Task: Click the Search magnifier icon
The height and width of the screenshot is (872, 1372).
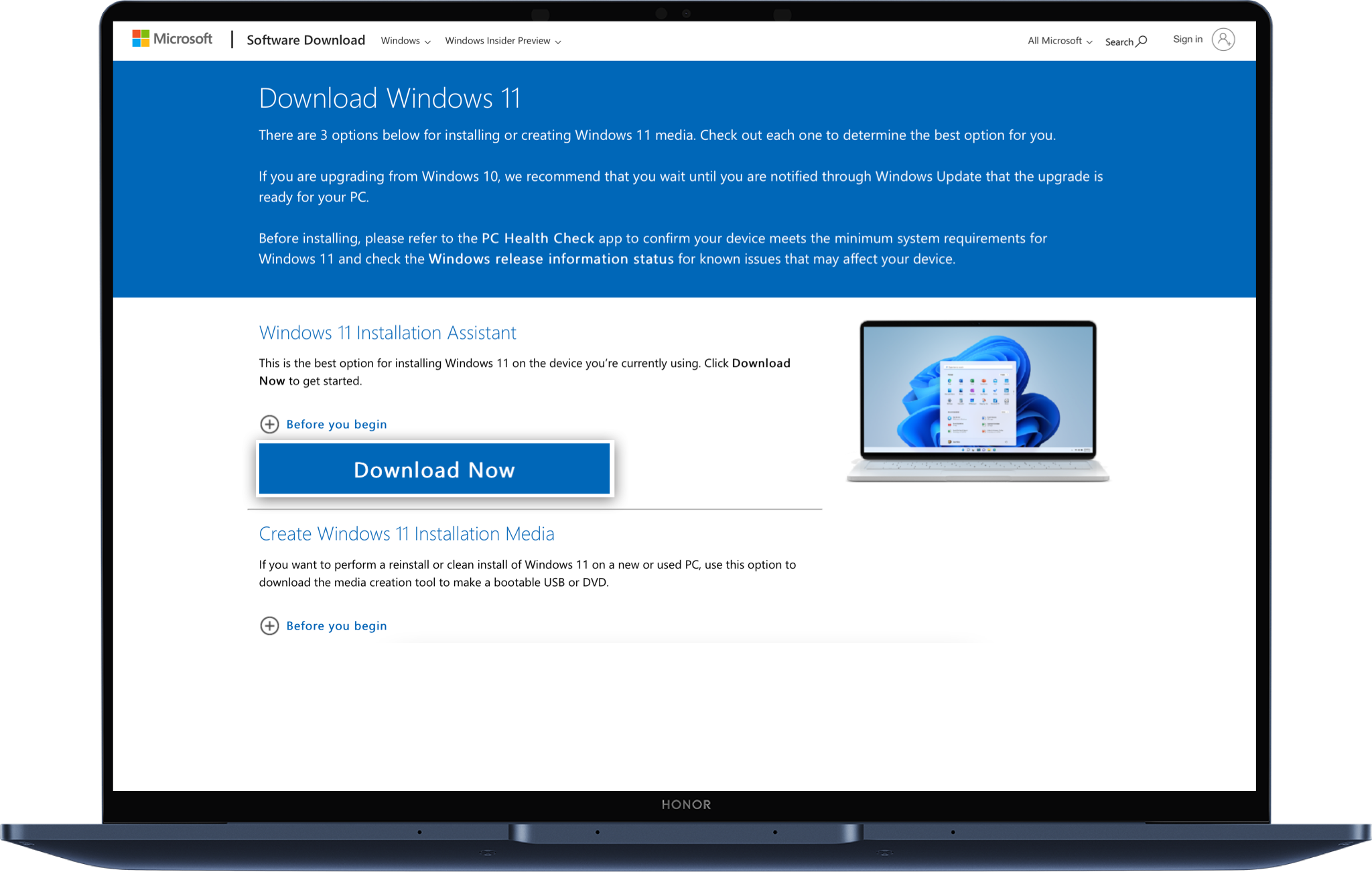Action: coord(1142,41)
